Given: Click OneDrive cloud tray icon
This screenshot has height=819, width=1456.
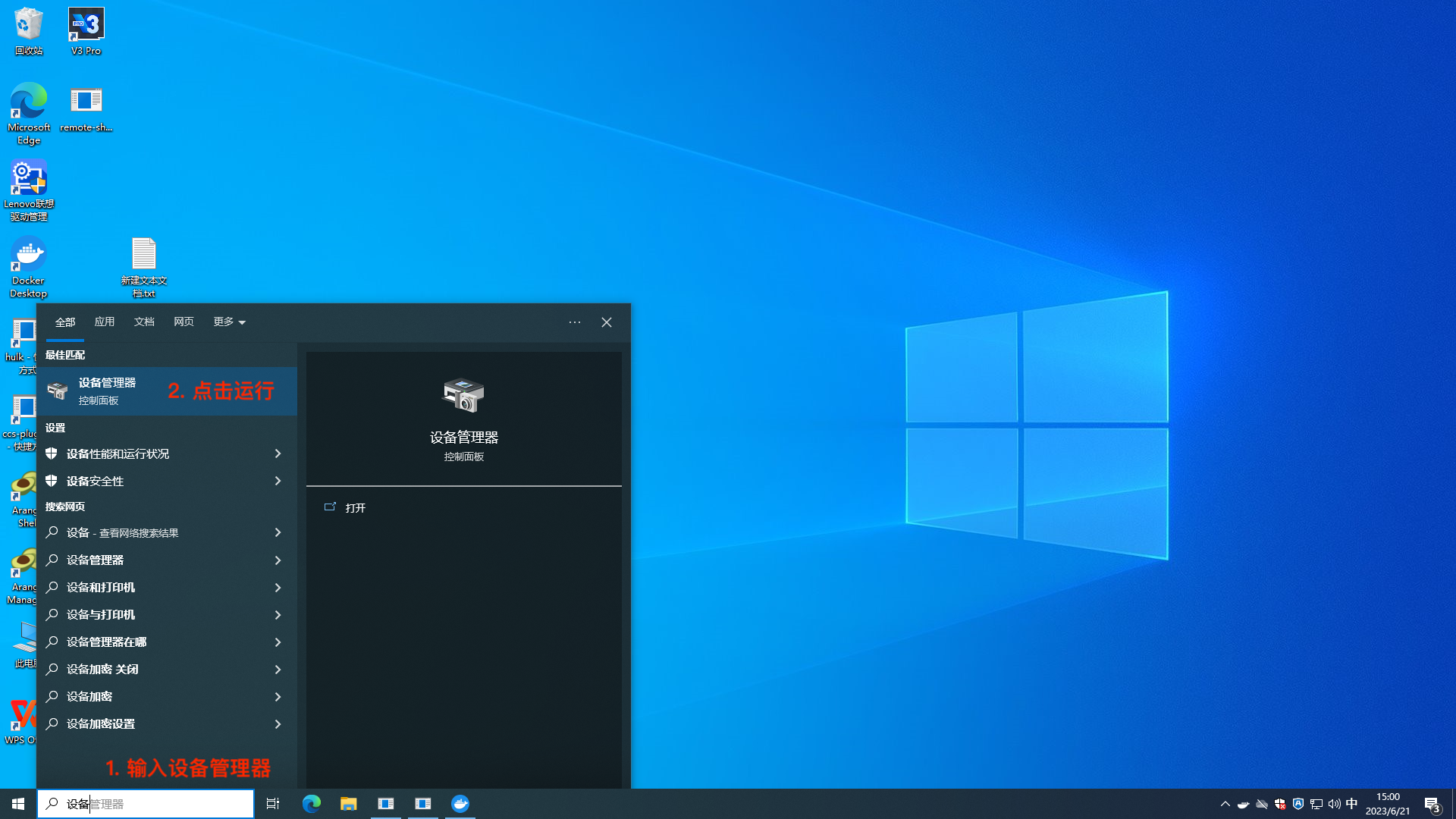Looking at the screenshot, I should (1262, 804).
